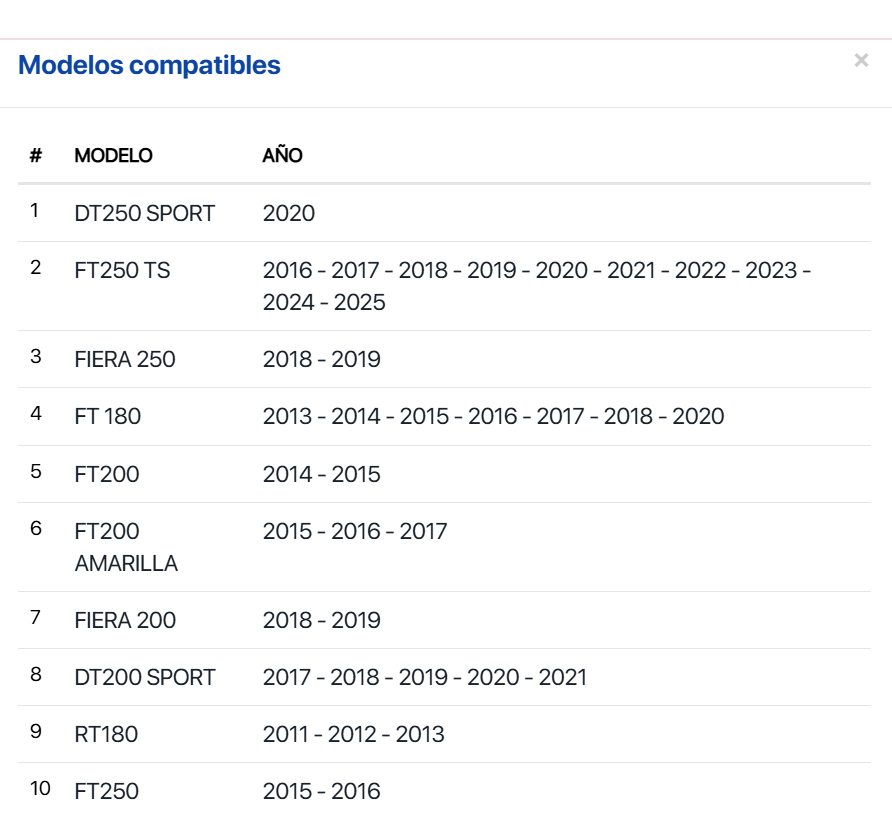Select the DT250 SPORT model row

click(144, 213)
